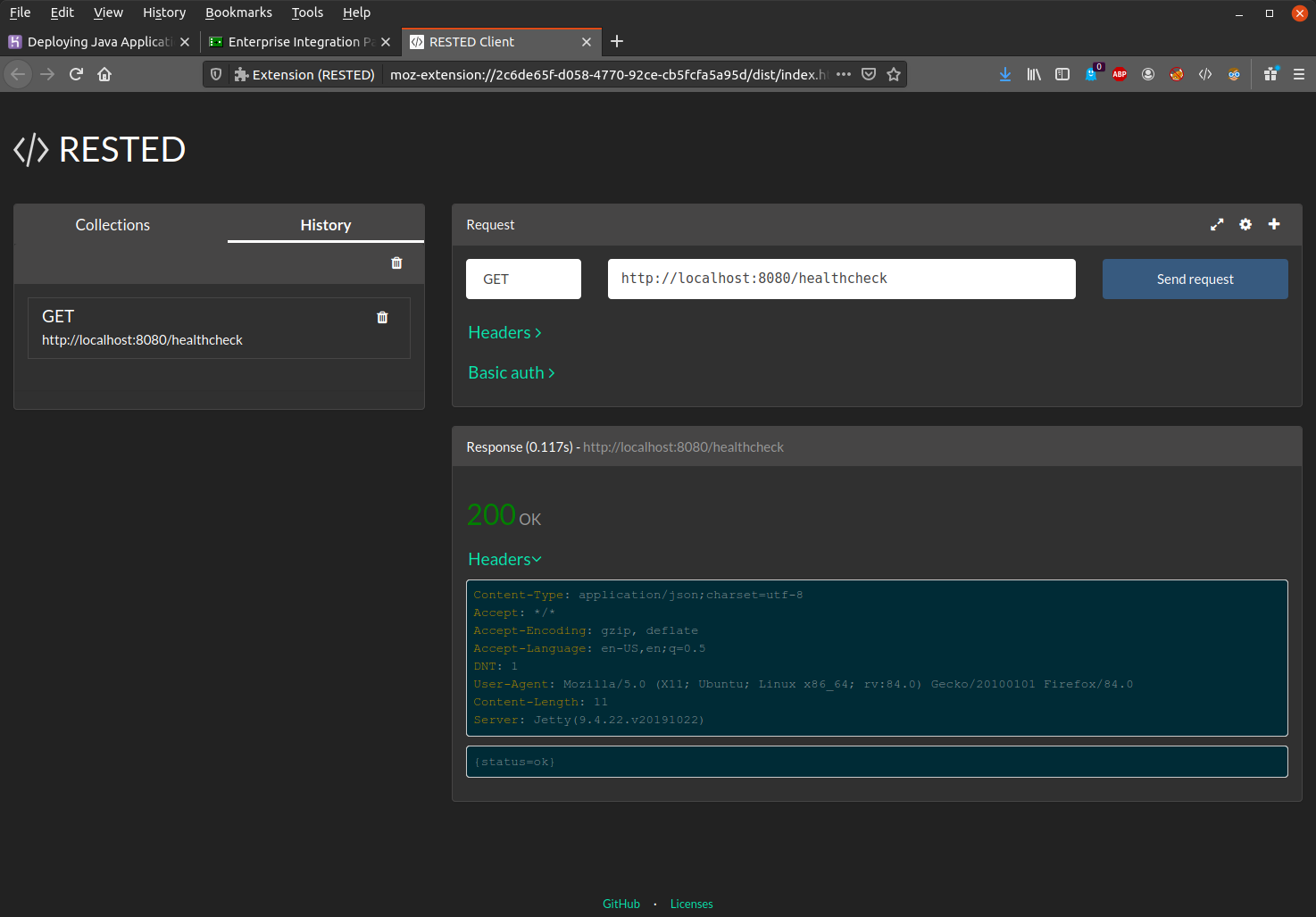Click the response body status=ok box
This screenshot has height=917, width=1316.
(877, 762)
